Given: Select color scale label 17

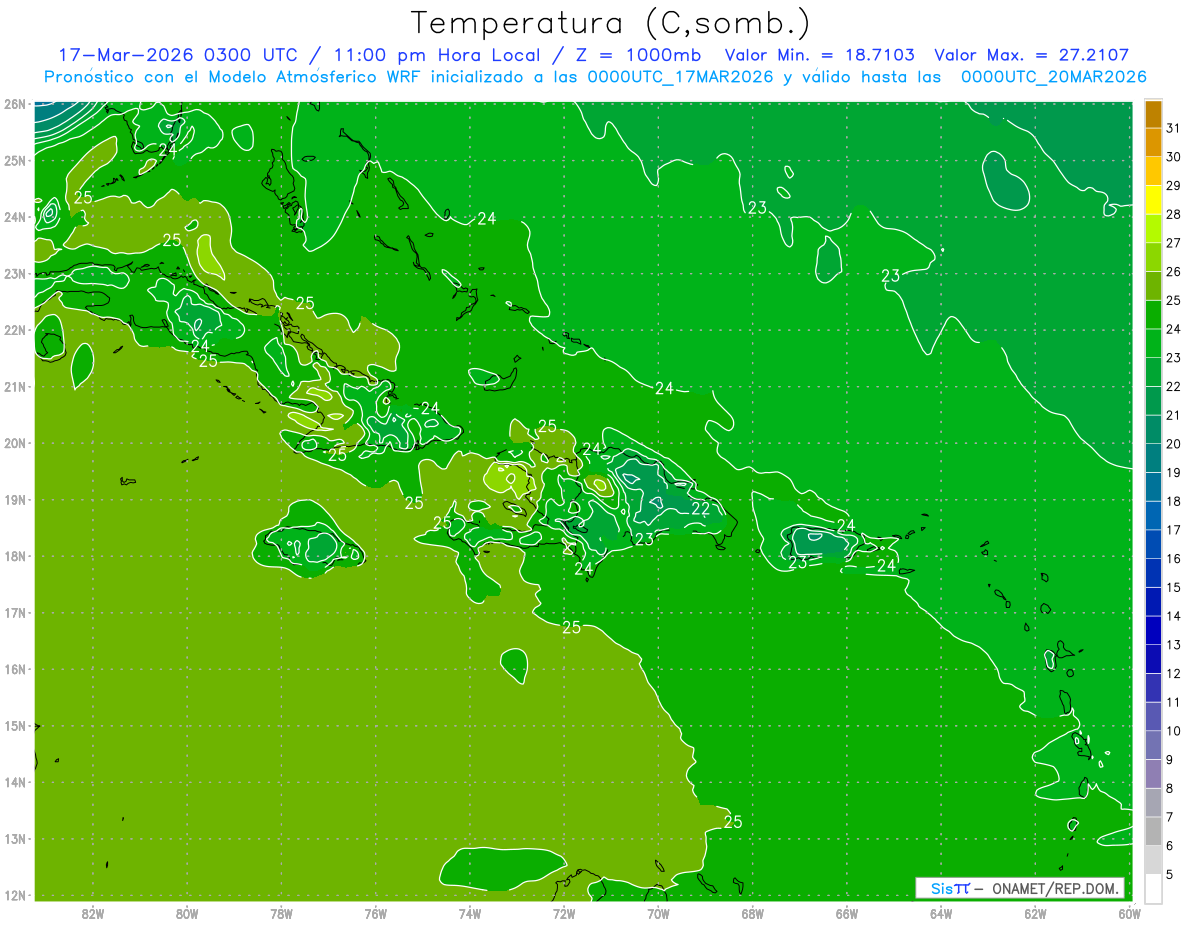Looking at the screenshot, I should click(1173, 530).
